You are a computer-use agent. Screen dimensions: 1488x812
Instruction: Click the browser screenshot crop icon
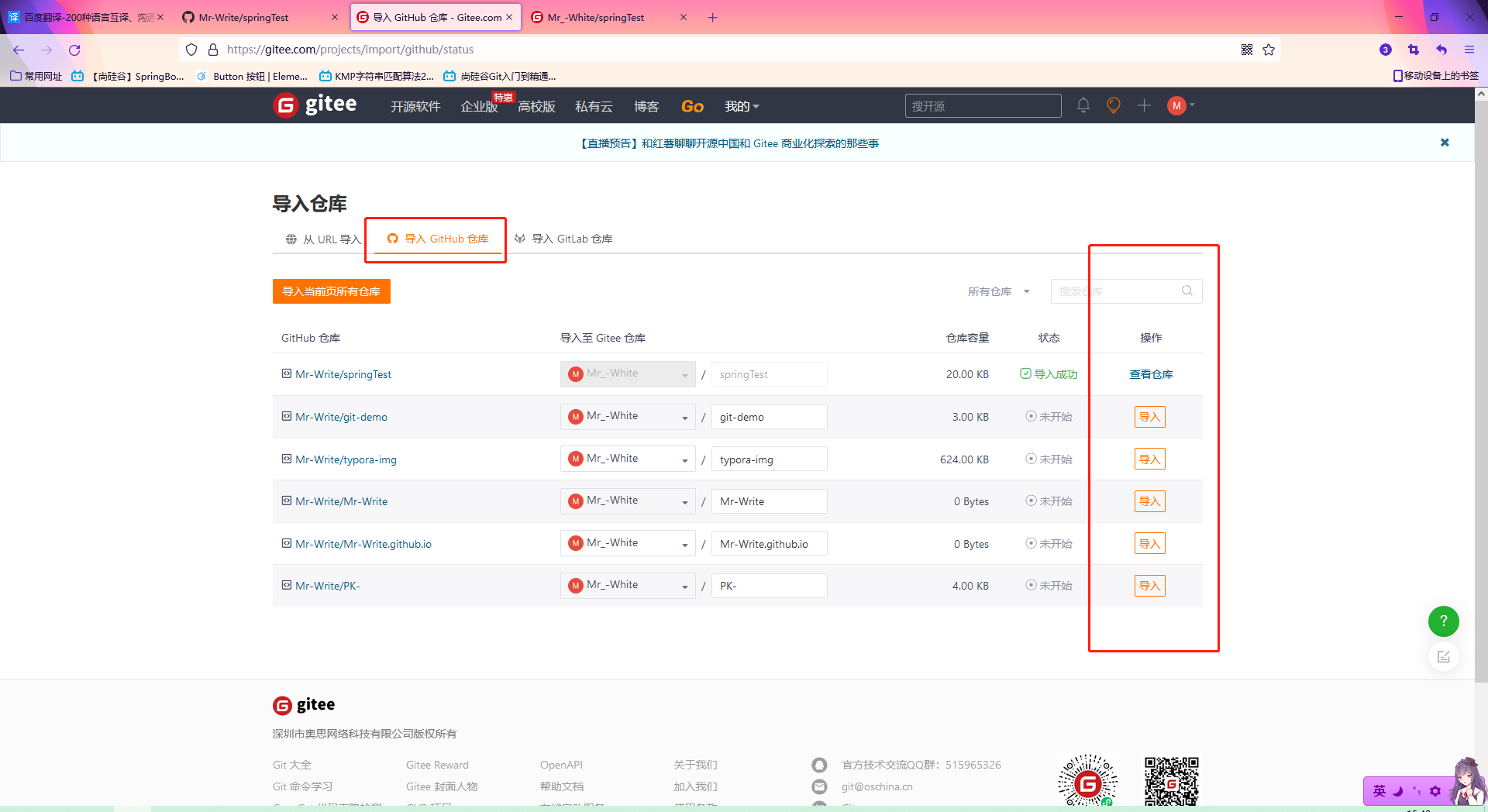tap(1414, 50)
